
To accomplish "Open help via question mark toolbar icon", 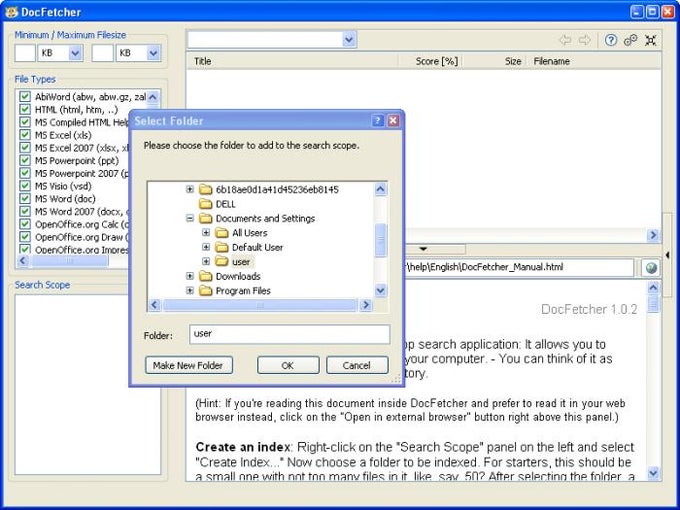I will (x=611, y=40).
